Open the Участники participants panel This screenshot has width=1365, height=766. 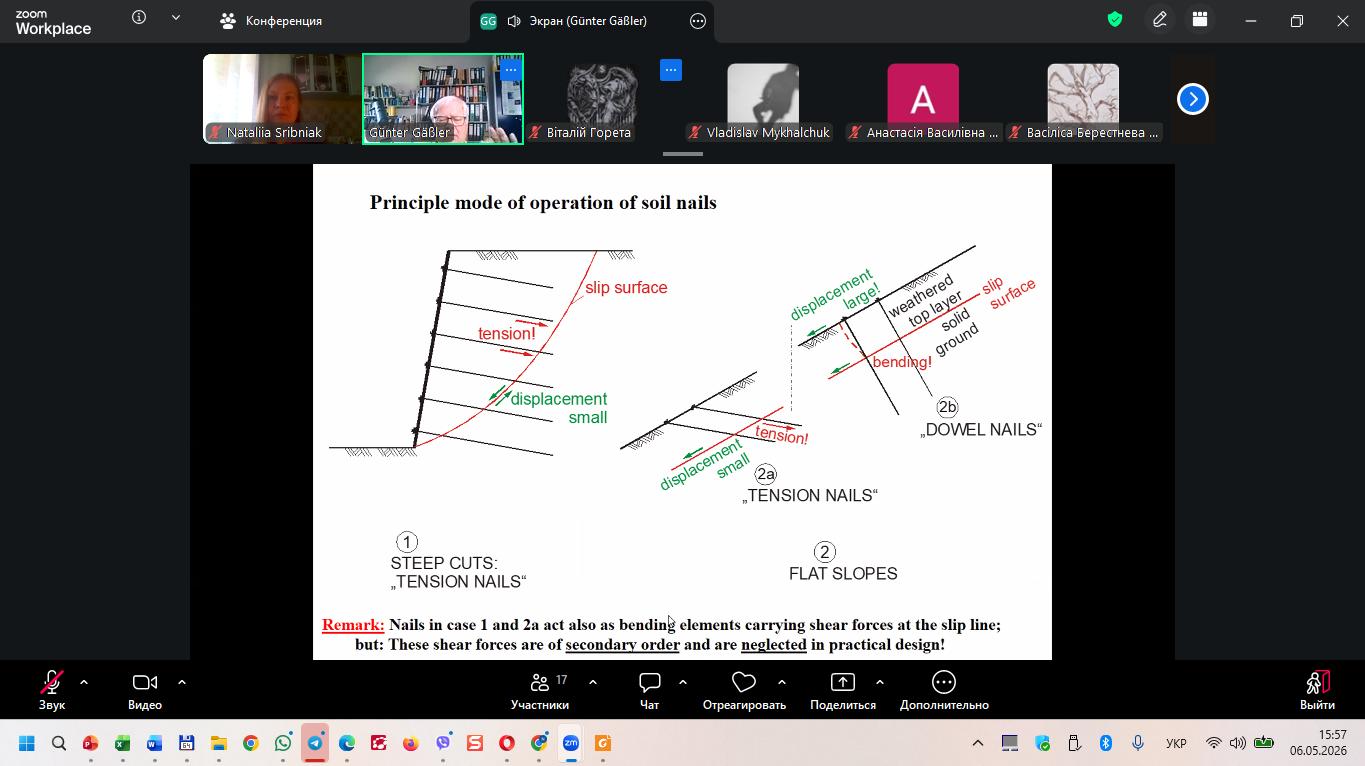(540, 690)
